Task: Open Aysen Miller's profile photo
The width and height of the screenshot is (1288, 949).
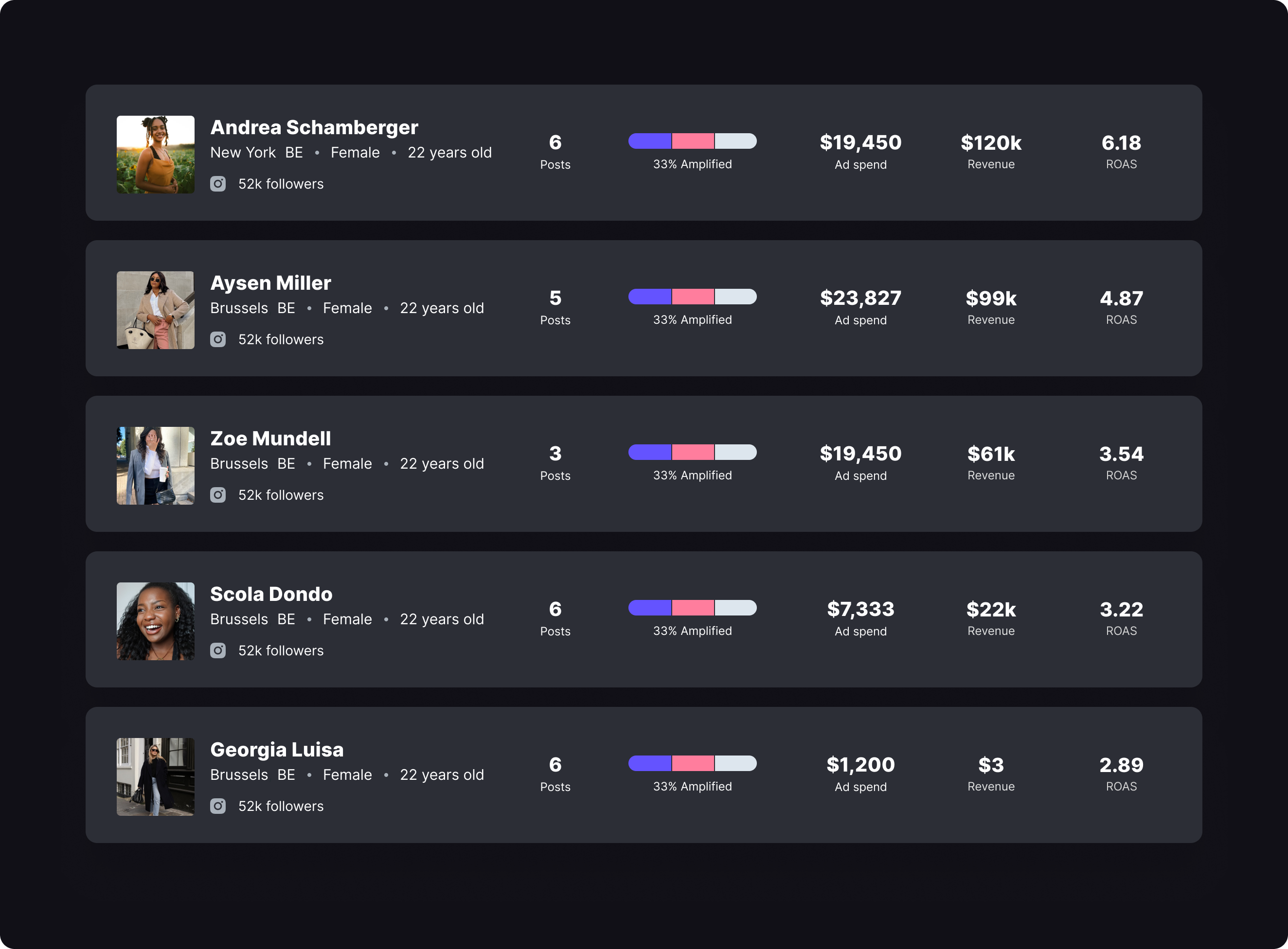Action: 156,310
